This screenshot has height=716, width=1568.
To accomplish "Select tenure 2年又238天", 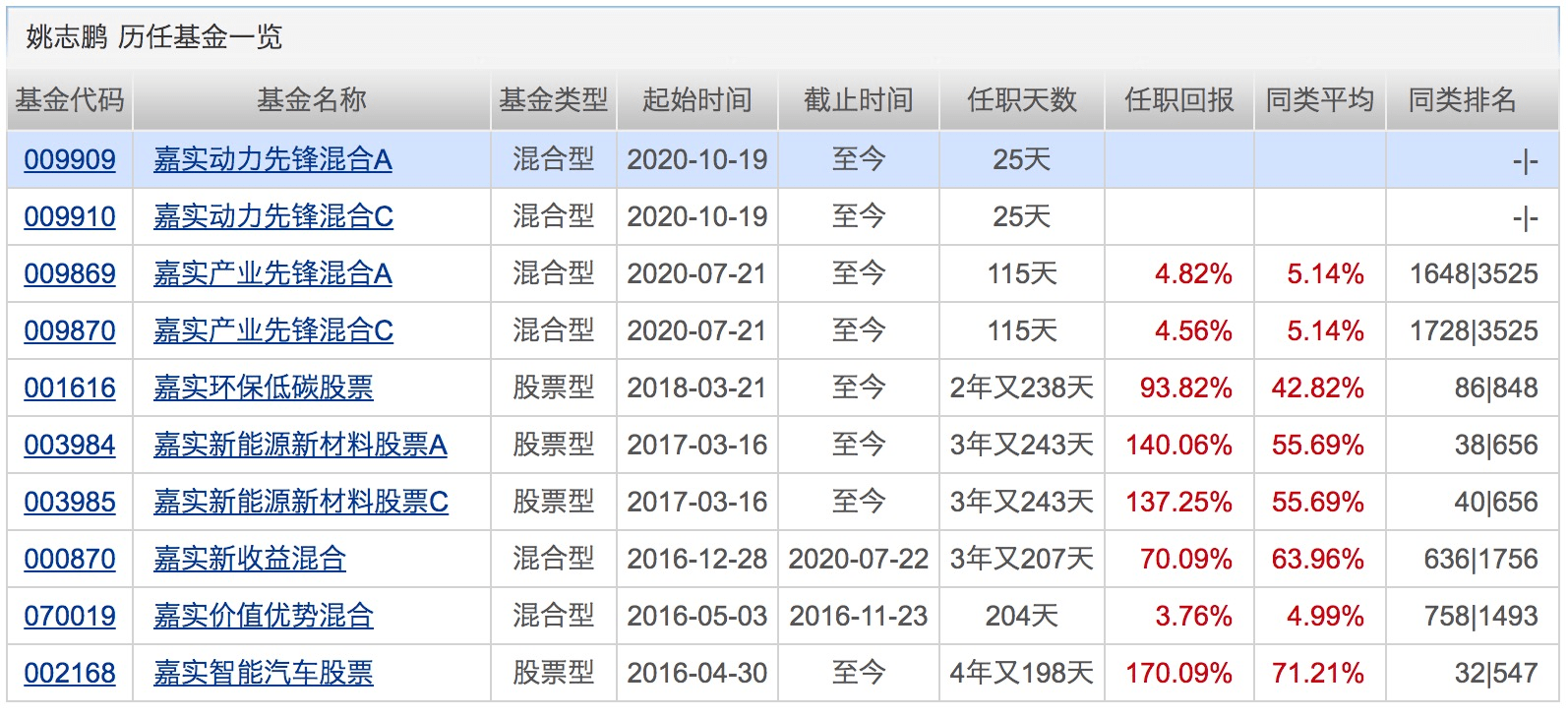I will click(1022, 388).
